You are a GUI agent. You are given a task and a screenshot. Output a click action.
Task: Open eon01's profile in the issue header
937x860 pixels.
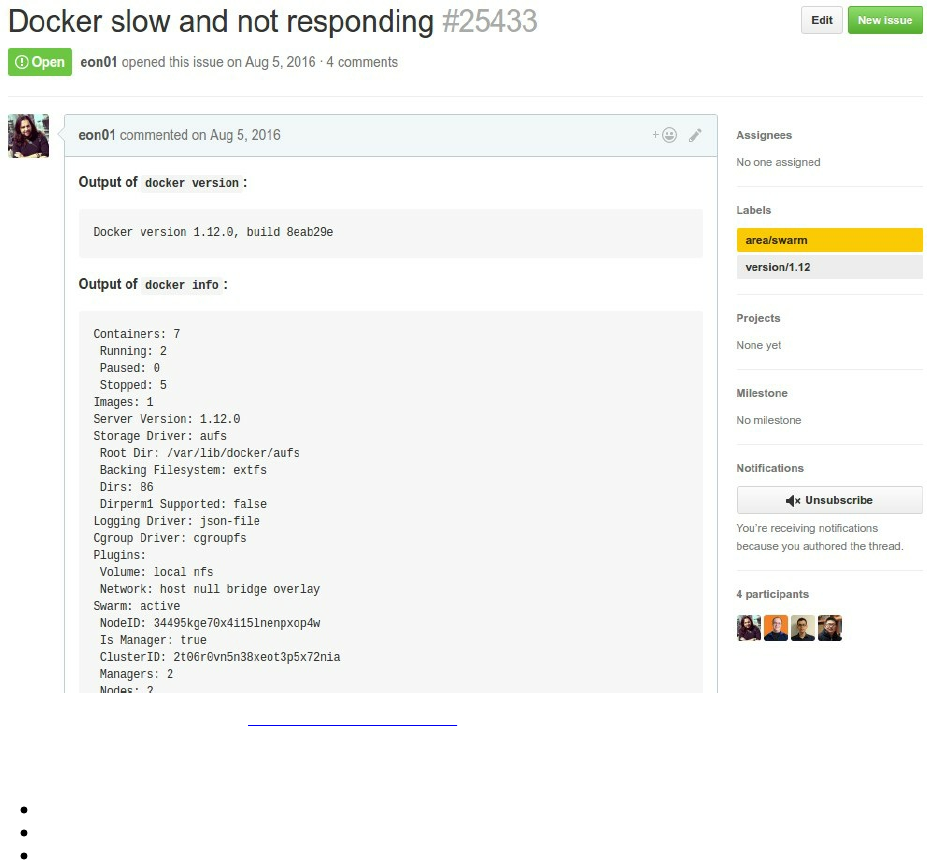click(99, 62)
